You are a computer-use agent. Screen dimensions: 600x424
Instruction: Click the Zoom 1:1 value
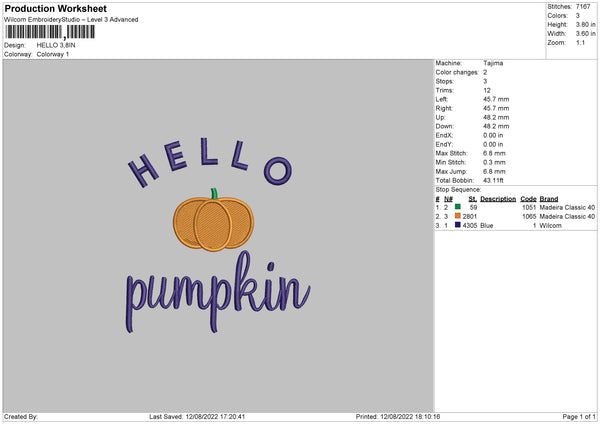click(581, 42)
